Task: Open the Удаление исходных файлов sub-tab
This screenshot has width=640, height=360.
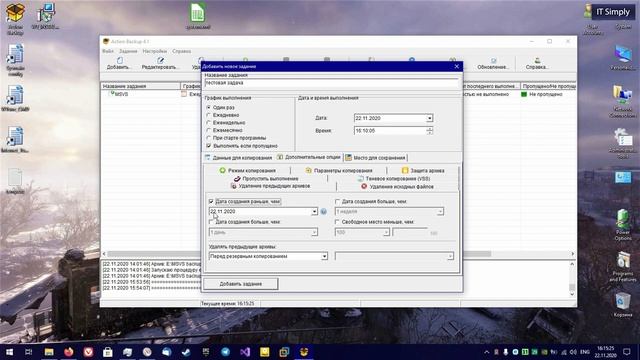Action: point(397,187)
